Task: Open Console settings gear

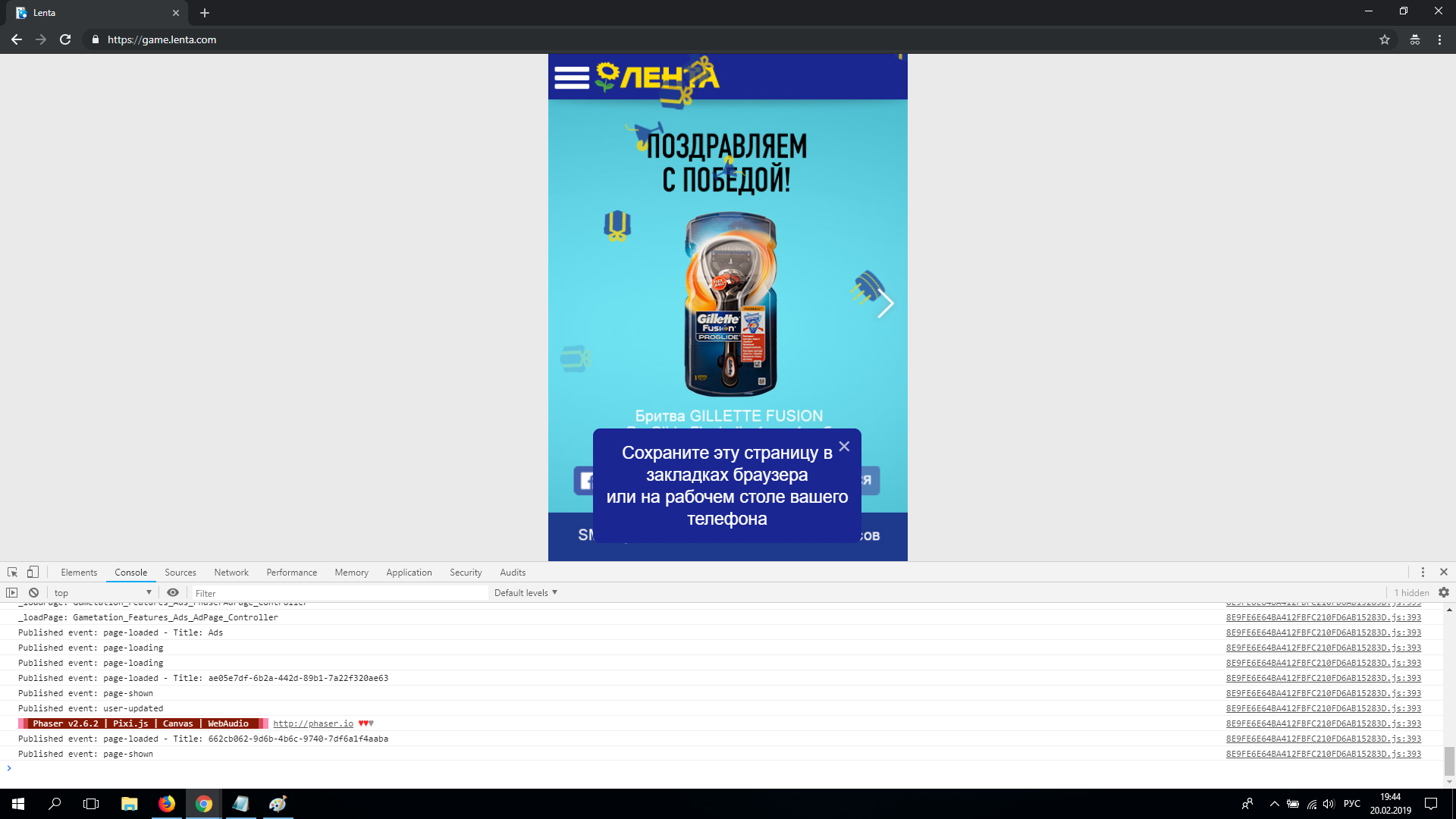Action: point(1444,593)
